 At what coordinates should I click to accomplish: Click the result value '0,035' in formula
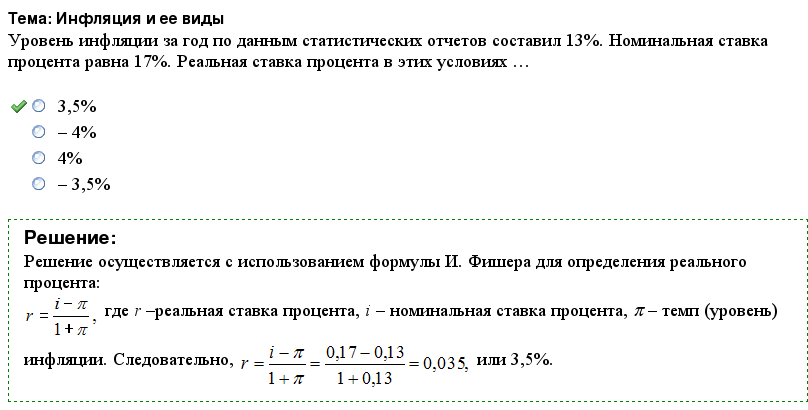click(x=445, y=364)
